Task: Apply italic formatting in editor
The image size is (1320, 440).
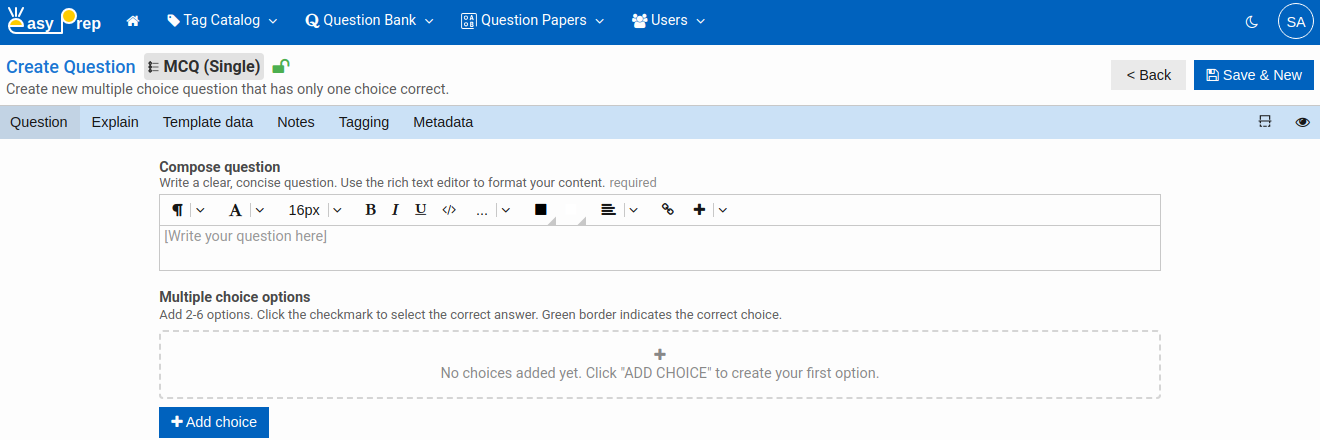Action: pos(395,210)
